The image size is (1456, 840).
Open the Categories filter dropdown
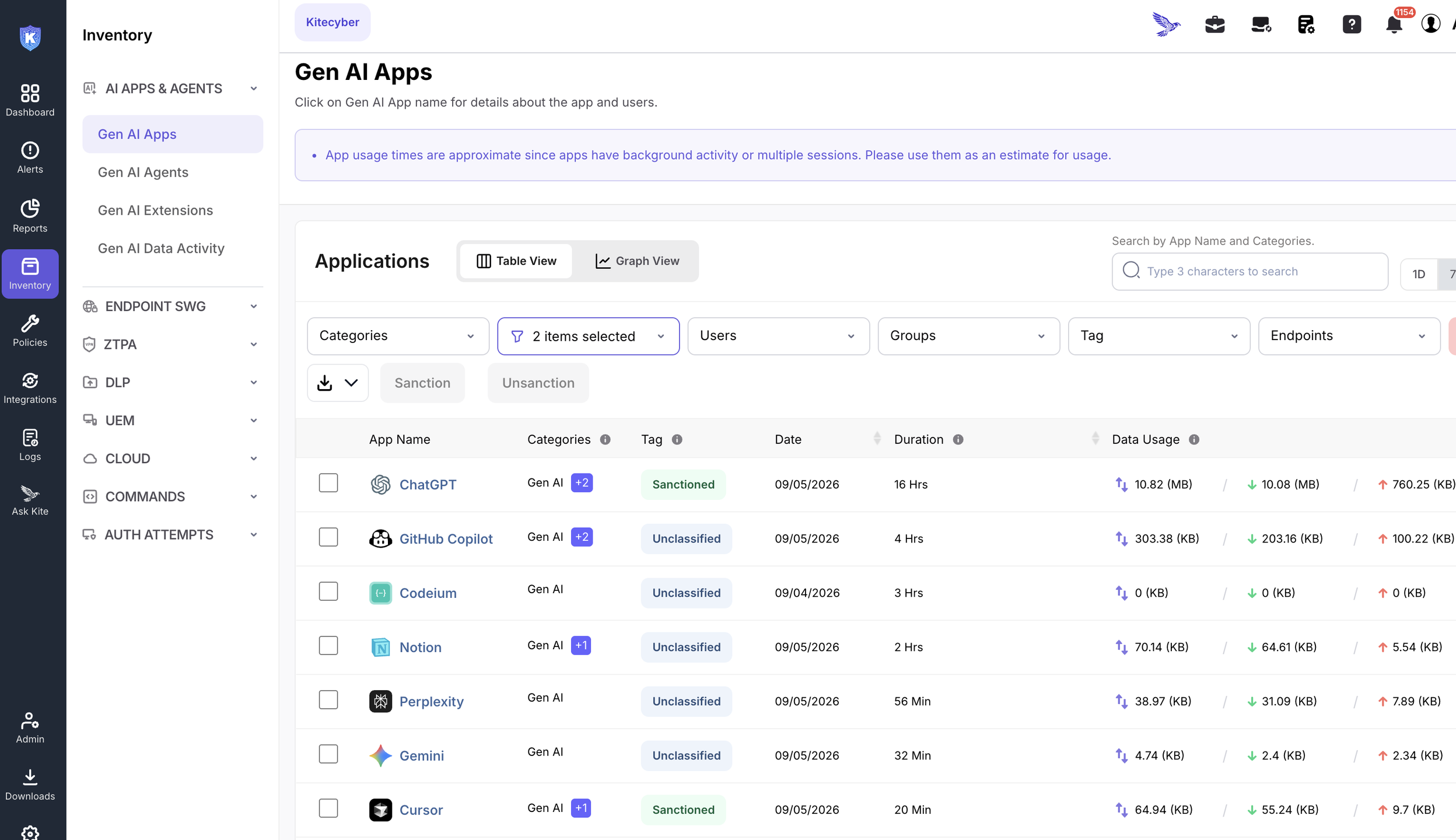coord(398,336)
